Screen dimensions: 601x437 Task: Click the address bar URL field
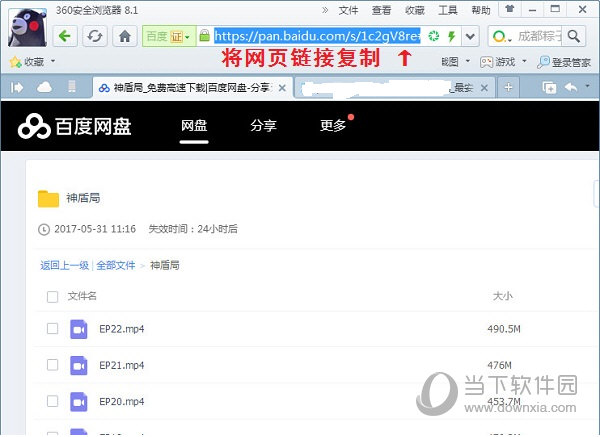[x=317, y=36]
